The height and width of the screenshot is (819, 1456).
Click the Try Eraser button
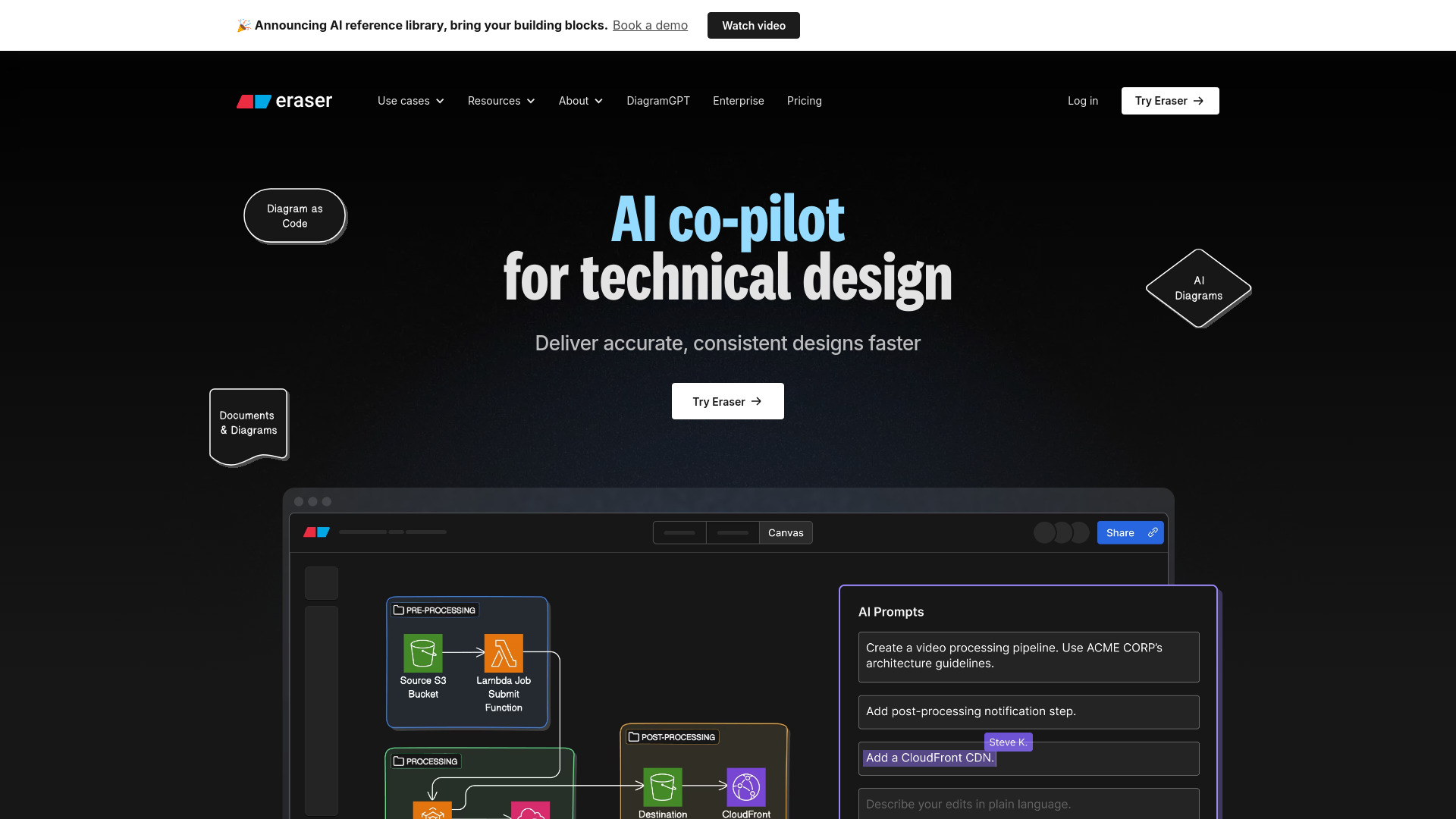pos(727,401)
